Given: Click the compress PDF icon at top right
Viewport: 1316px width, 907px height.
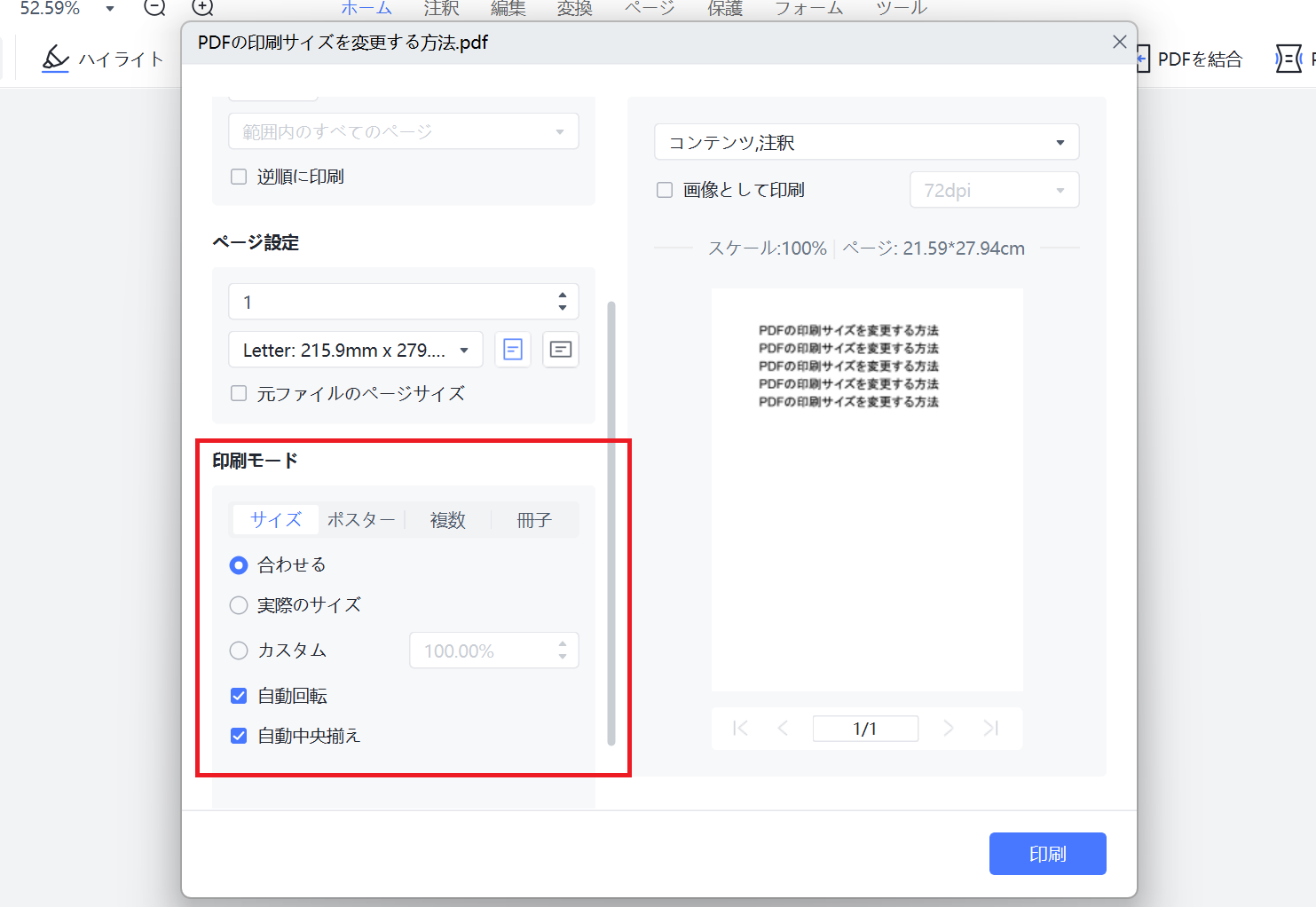Looking at the screenshot, I should 1288,58.
